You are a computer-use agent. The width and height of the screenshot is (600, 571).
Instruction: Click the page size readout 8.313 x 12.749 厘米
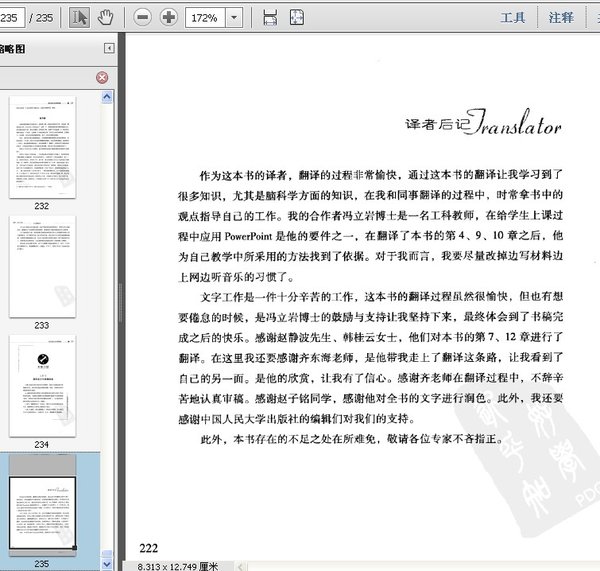click(178, 566)
